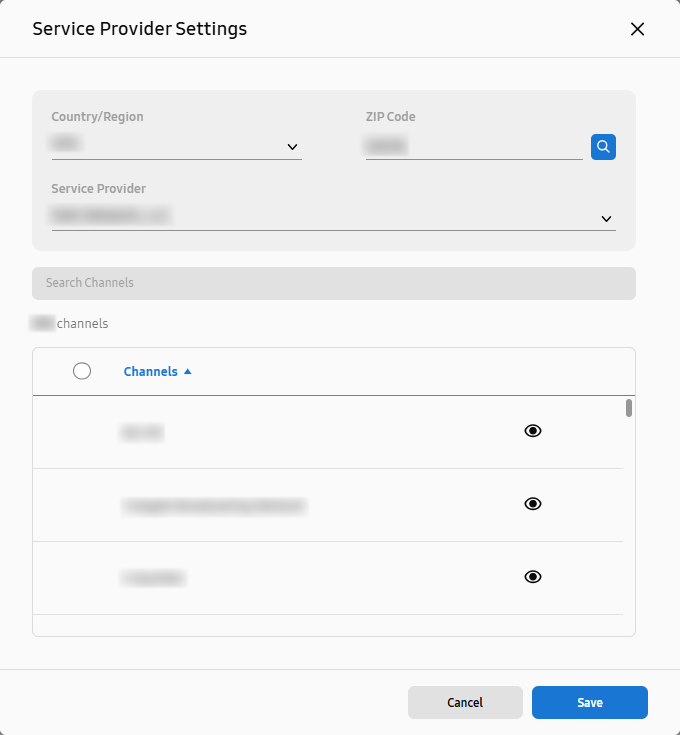Toggle visibility eye of first channel row
Image resolution: width=680 pixels, height=735 pixels.
(x=533, y=431)
